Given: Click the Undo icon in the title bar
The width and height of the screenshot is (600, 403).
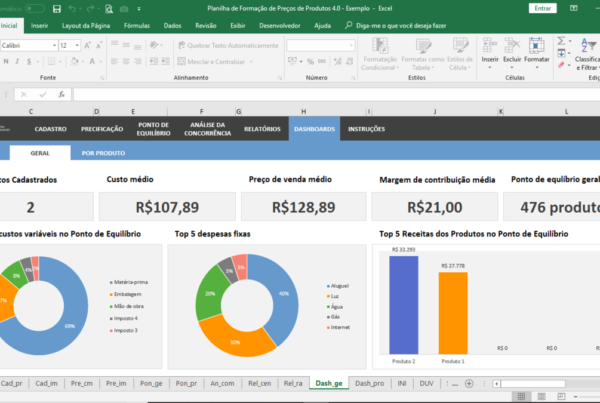Looking at the screenshot, I should (x=72, y=8).
